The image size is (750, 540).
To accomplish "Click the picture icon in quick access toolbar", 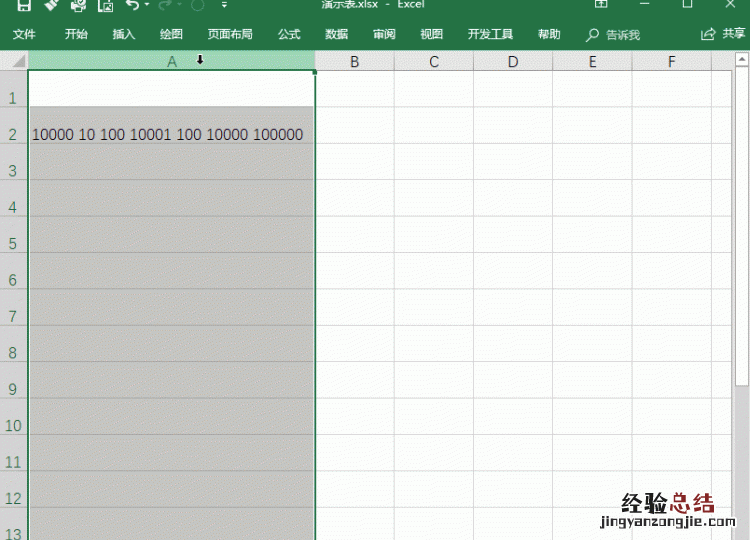I will (106, 5).
